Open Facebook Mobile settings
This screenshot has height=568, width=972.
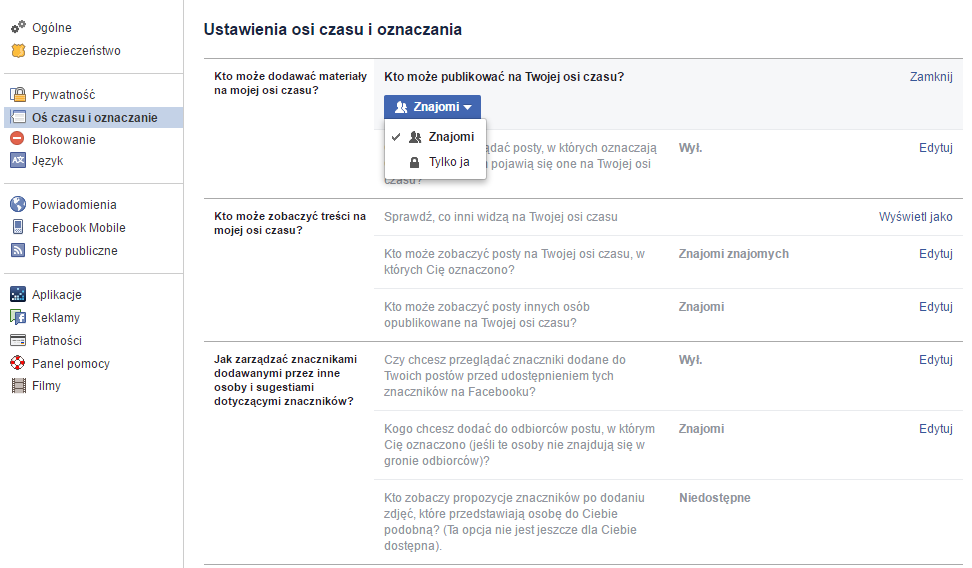(78, 228)
